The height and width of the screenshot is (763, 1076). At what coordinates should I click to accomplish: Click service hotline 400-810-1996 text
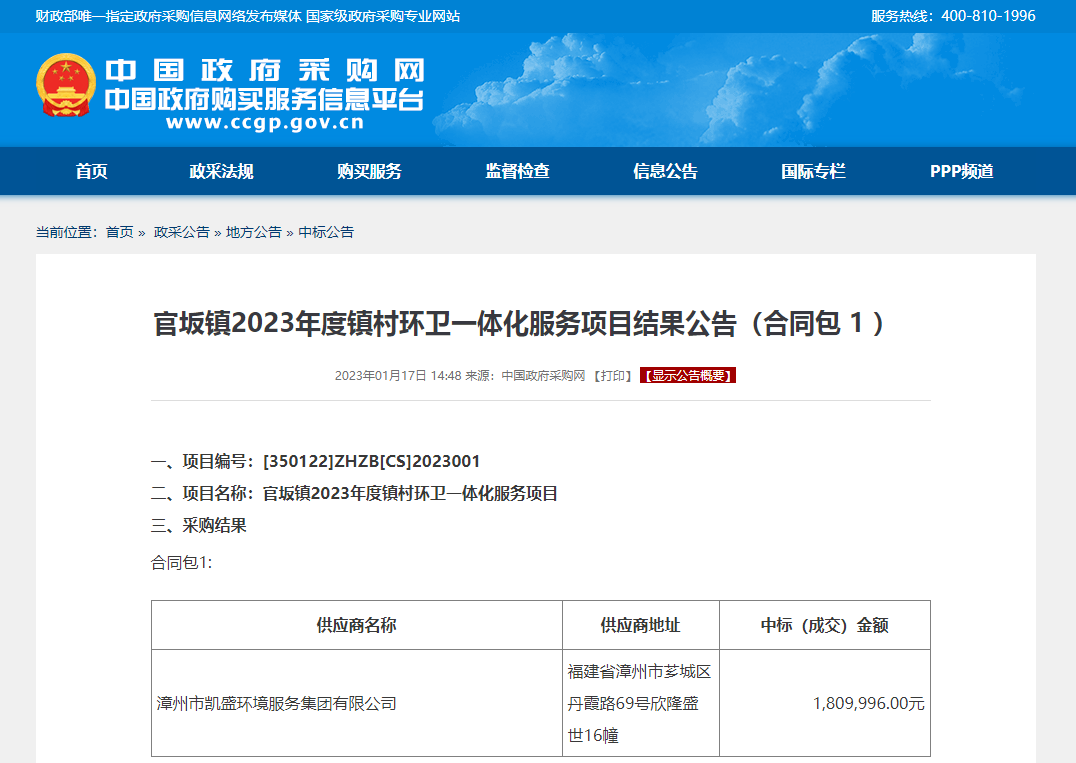point(988,16)
